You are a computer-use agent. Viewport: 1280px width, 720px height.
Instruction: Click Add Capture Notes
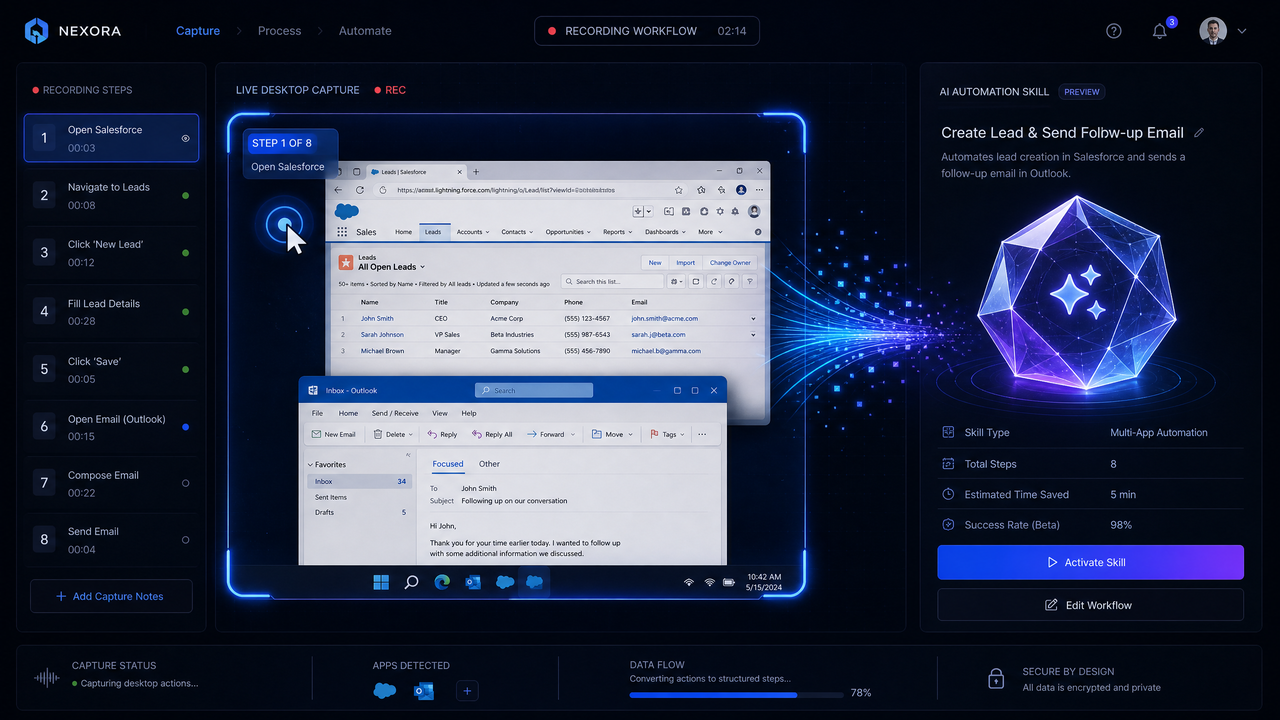coord(110,596)
